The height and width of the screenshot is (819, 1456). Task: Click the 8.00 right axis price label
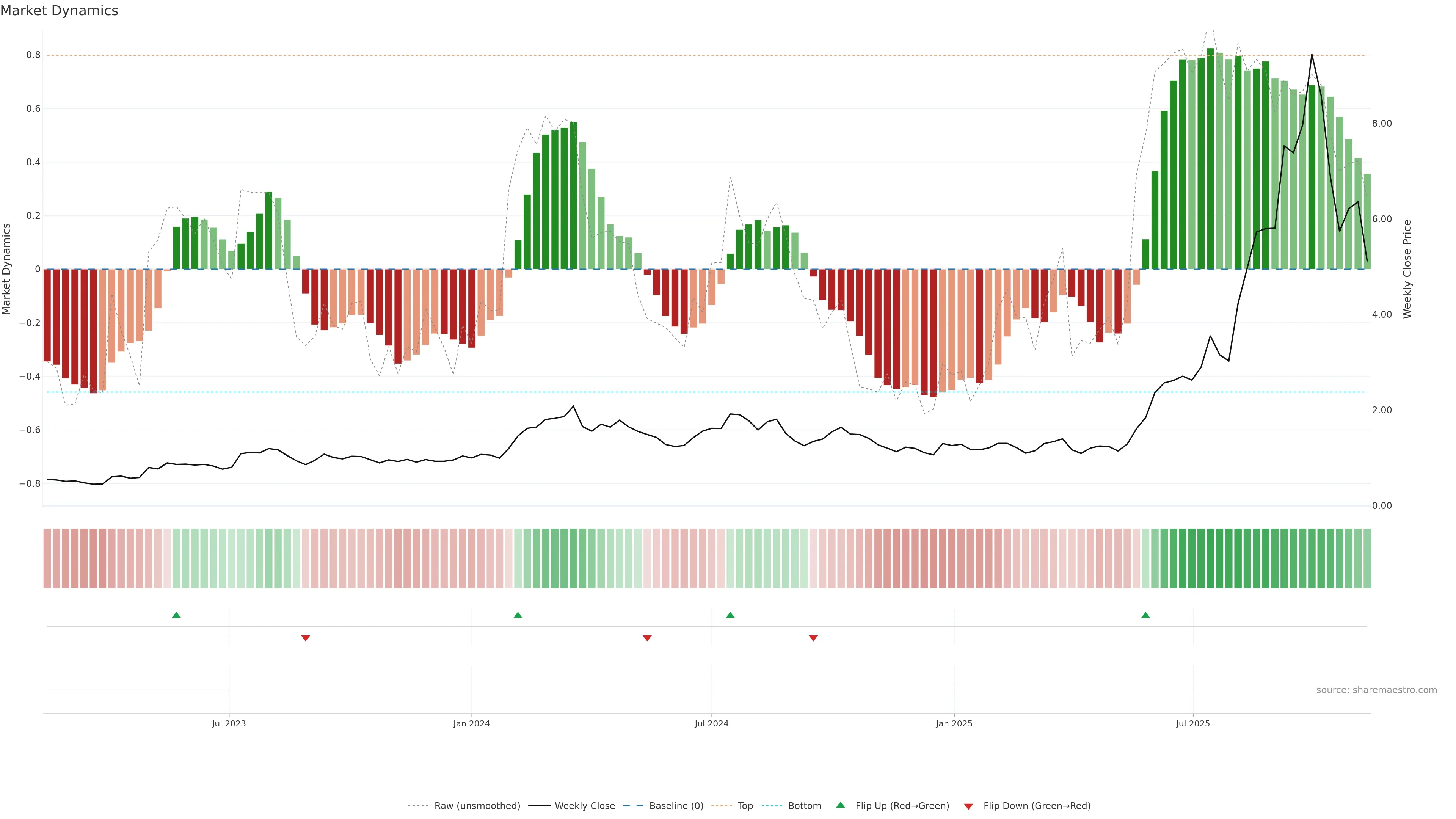pos(1381,123)
